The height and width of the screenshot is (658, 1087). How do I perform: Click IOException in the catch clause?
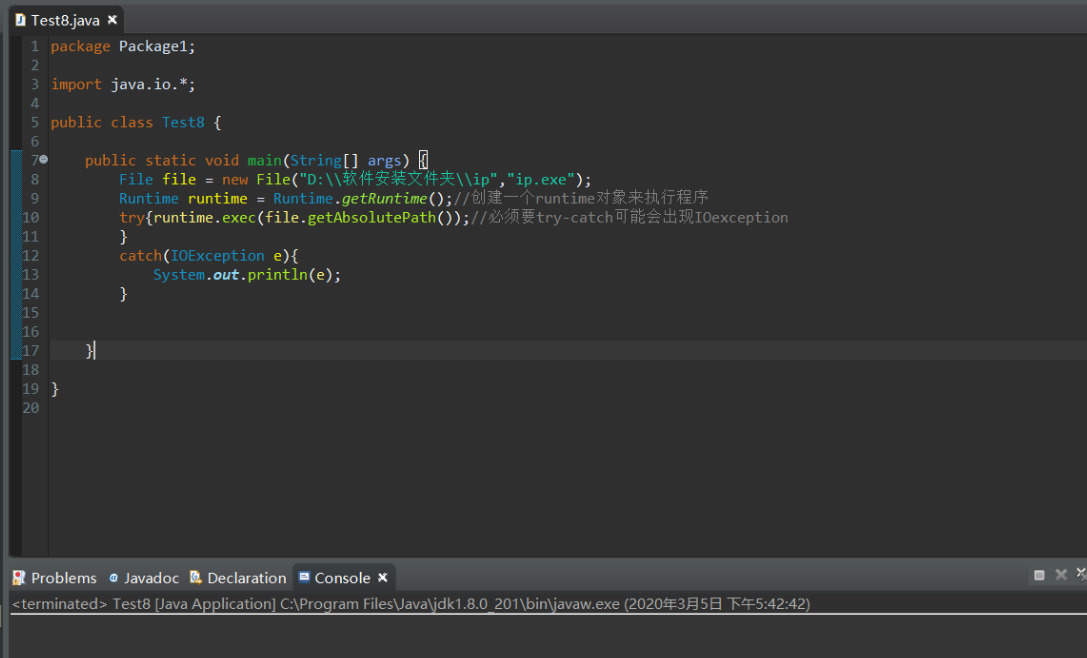pos(217,256)
